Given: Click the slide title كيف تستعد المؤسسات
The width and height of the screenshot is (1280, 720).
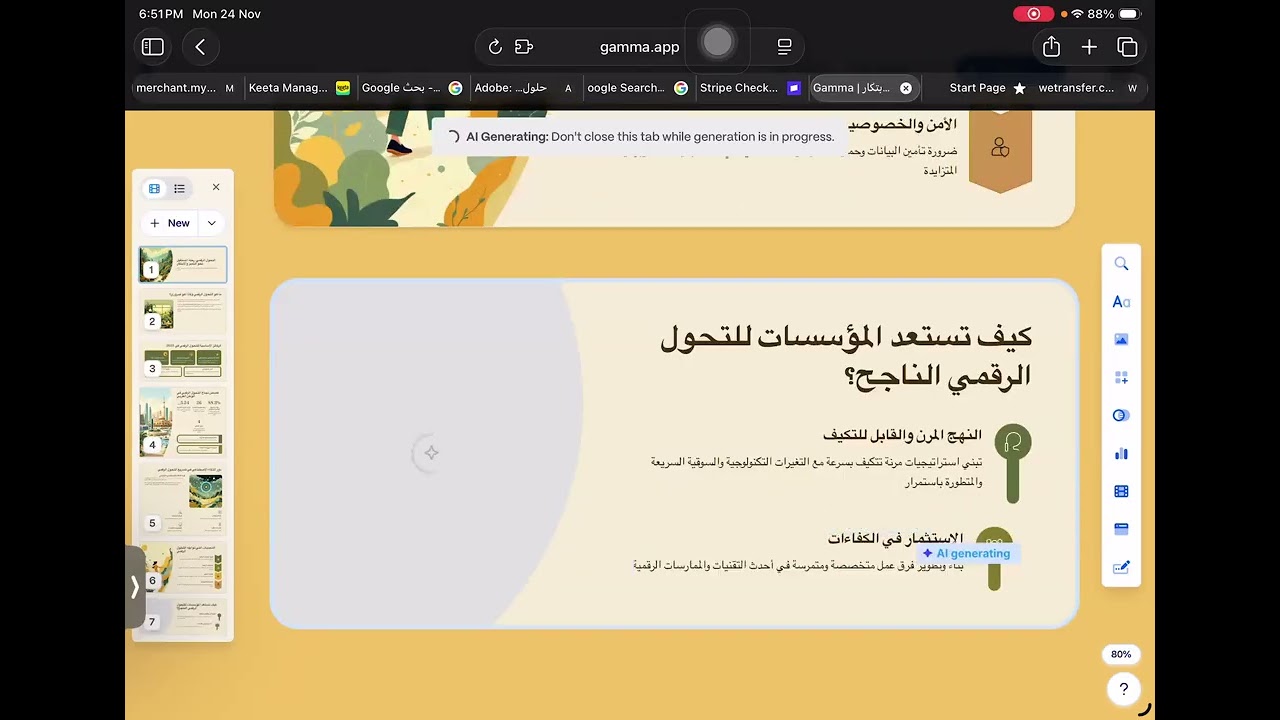Looking at the screenshot, I should 845,357.
